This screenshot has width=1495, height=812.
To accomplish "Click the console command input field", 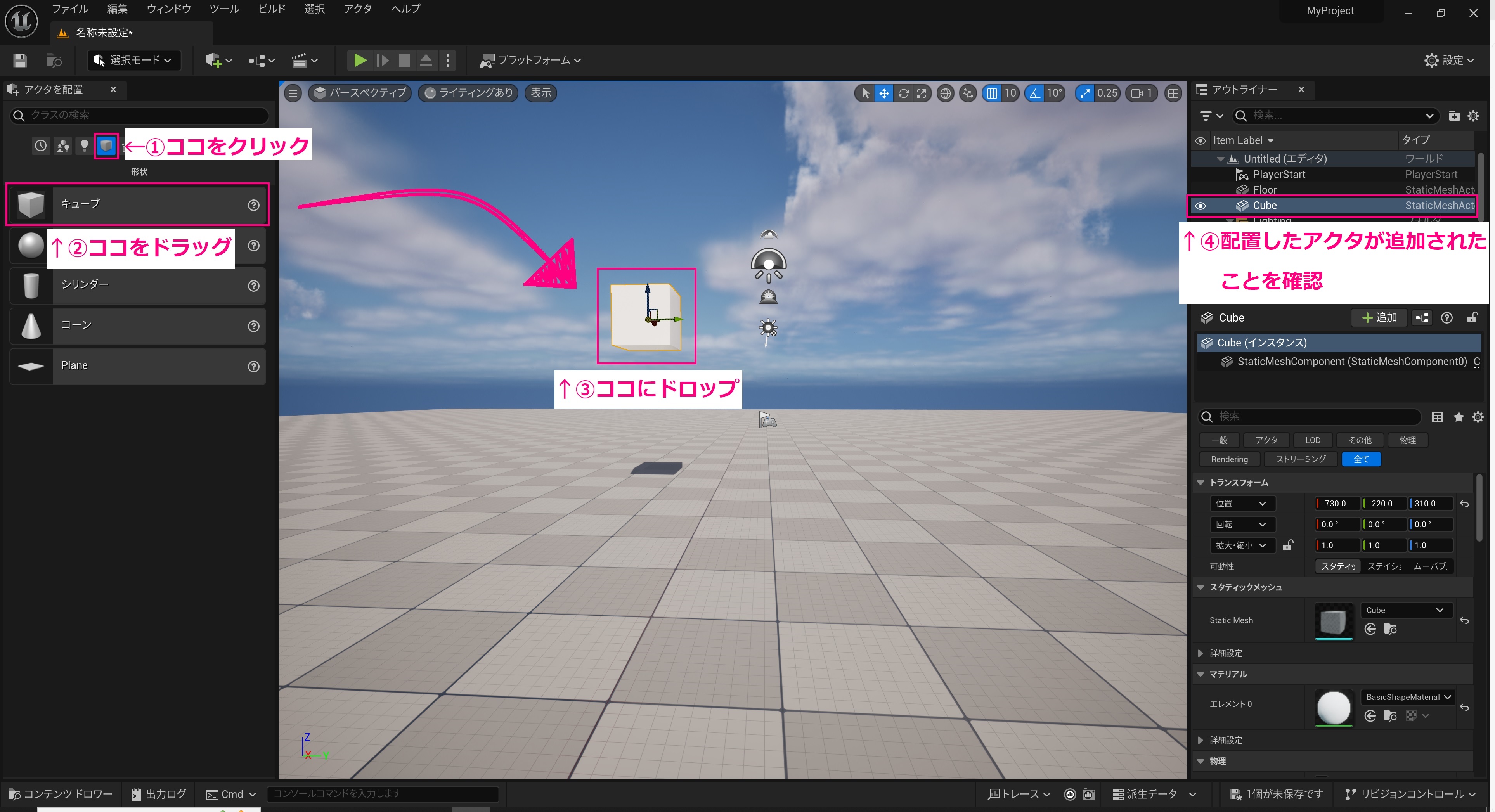I will click(x=383, y=793).
